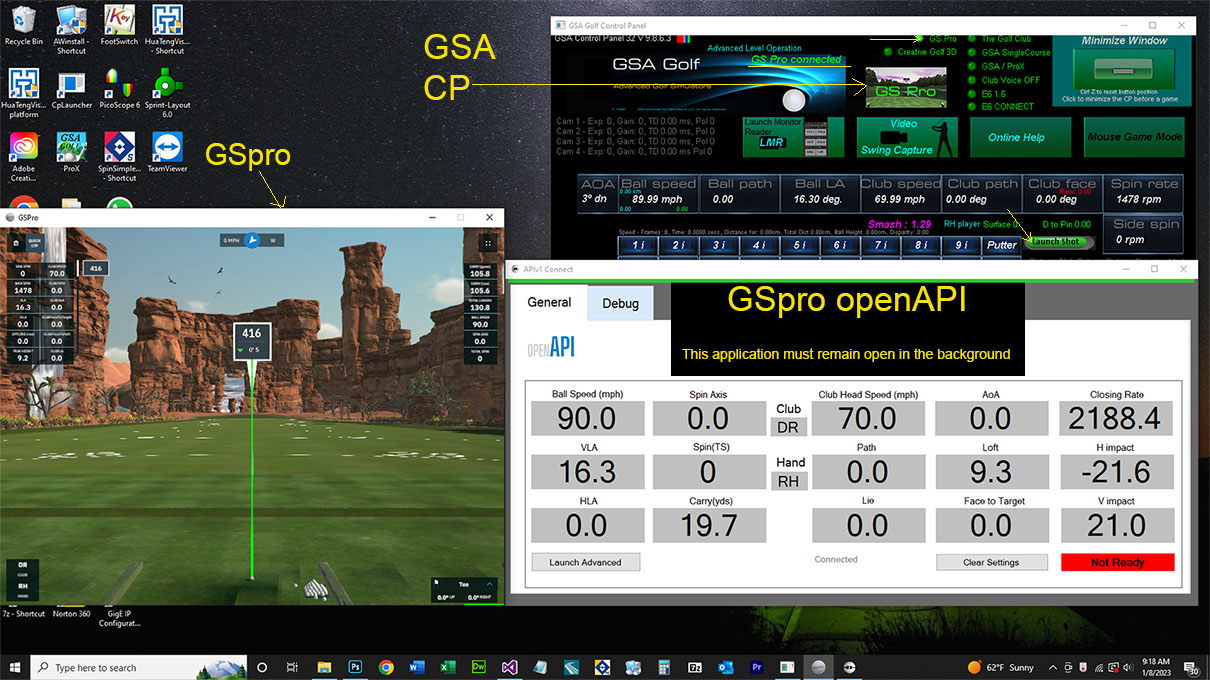Switch to the General tab in APIv1 Connect

(x=549, y=302)
